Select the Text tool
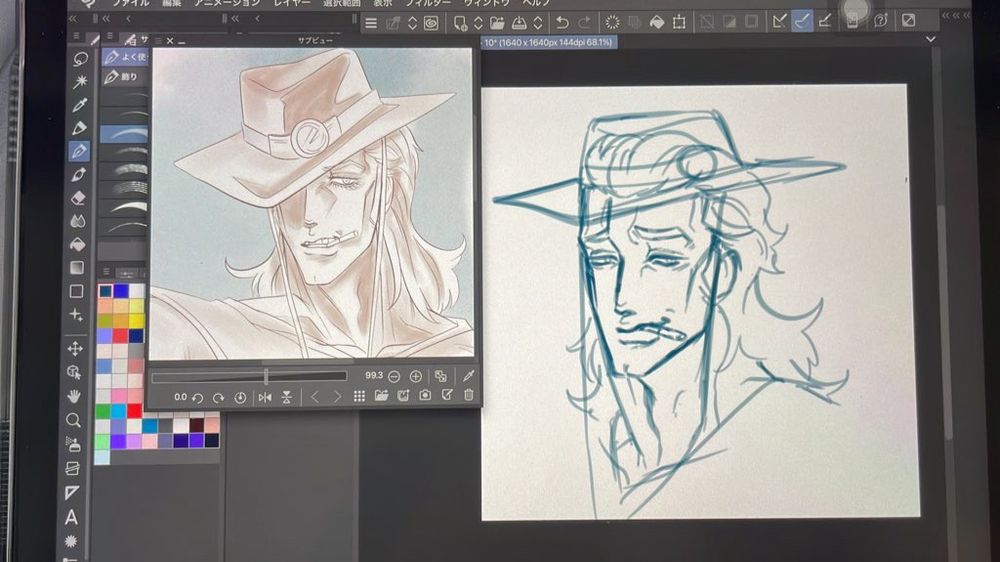1000x562 pixels. (72, 517)
